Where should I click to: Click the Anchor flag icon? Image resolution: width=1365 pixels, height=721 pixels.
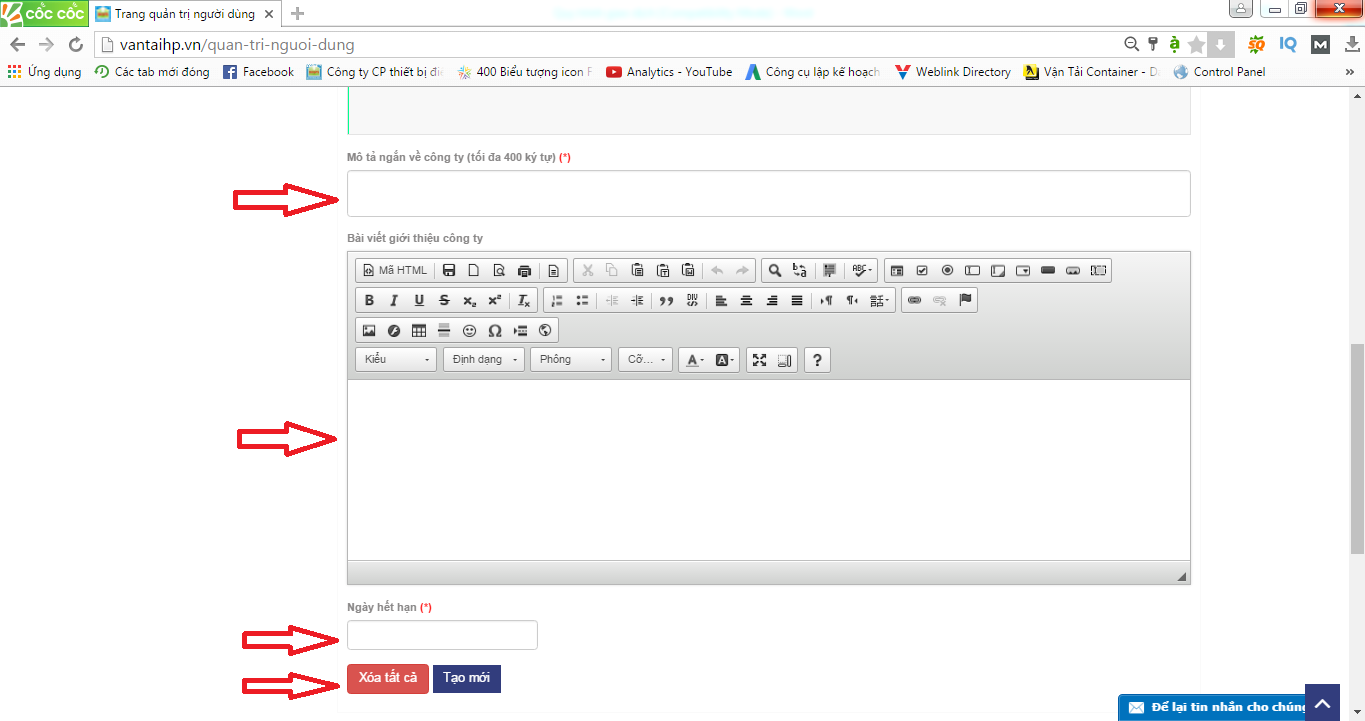pyautogui.click(x=965, y=301)
